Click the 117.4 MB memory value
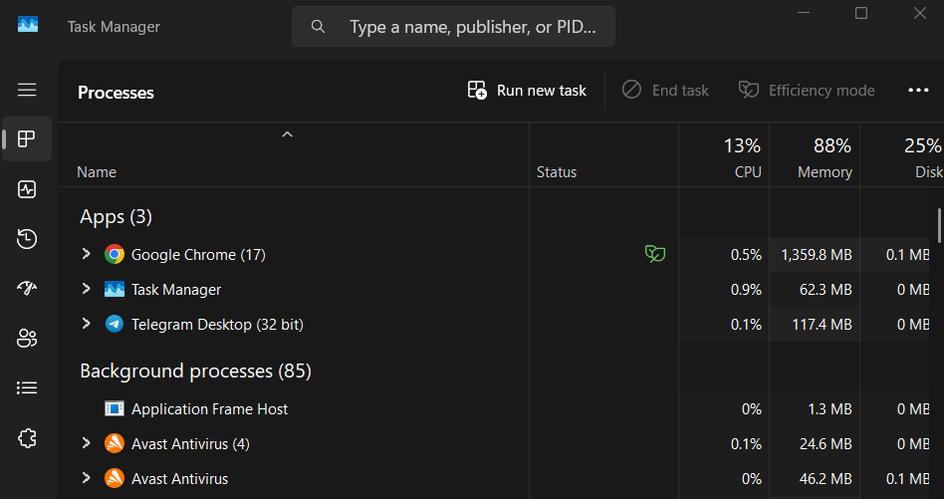 coord(822,324)
